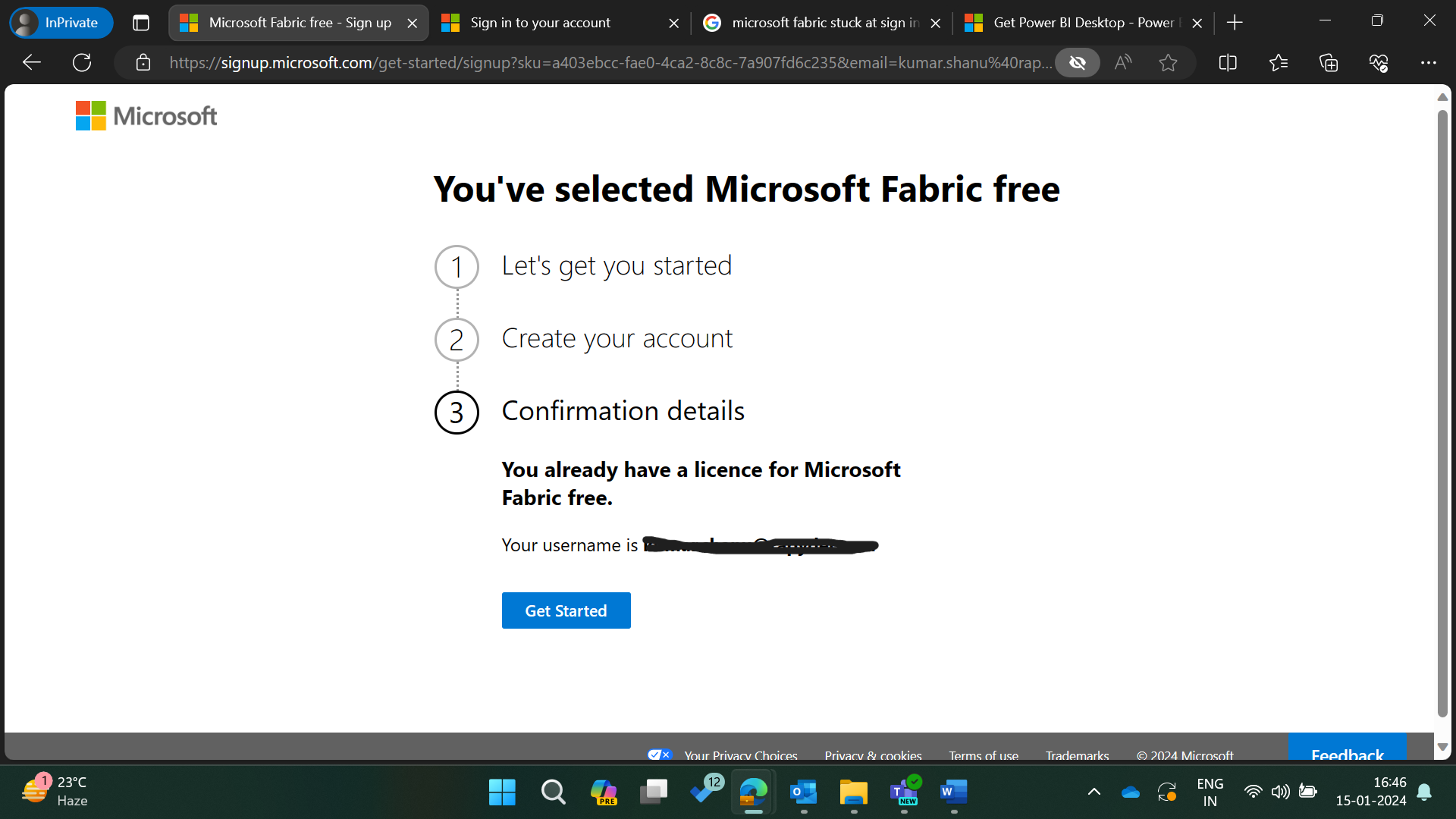Viewport: 1456px width, 819px height.
Task: Refresh the current page
Action: tap(82, 62)
